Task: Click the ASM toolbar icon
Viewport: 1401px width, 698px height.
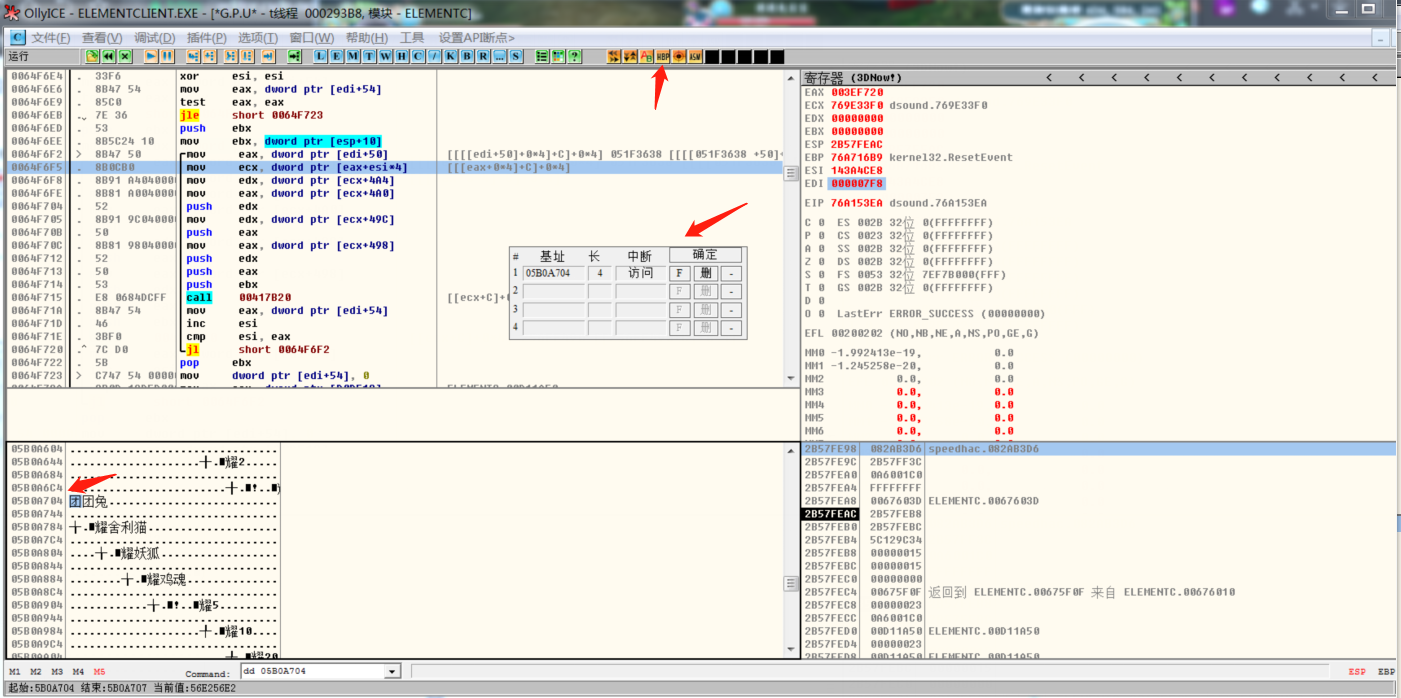Action: click(x=695, y=56)
